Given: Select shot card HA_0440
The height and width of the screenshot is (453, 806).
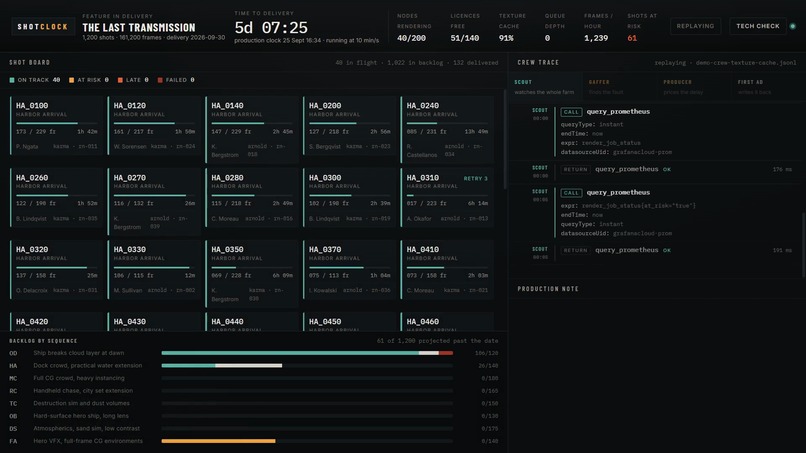Looking at the screenshot, I should [252, 322].
